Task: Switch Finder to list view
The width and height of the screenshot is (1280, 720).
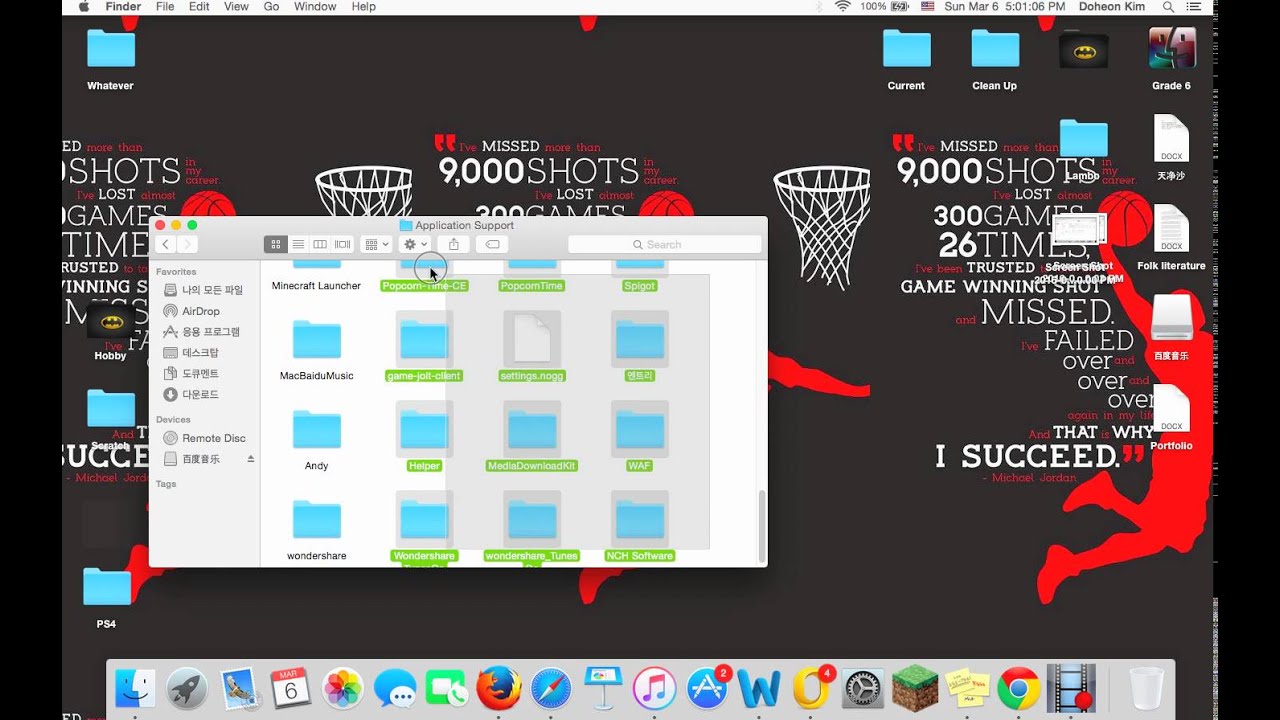Action: pyautogui.click(x=298, y=244)
